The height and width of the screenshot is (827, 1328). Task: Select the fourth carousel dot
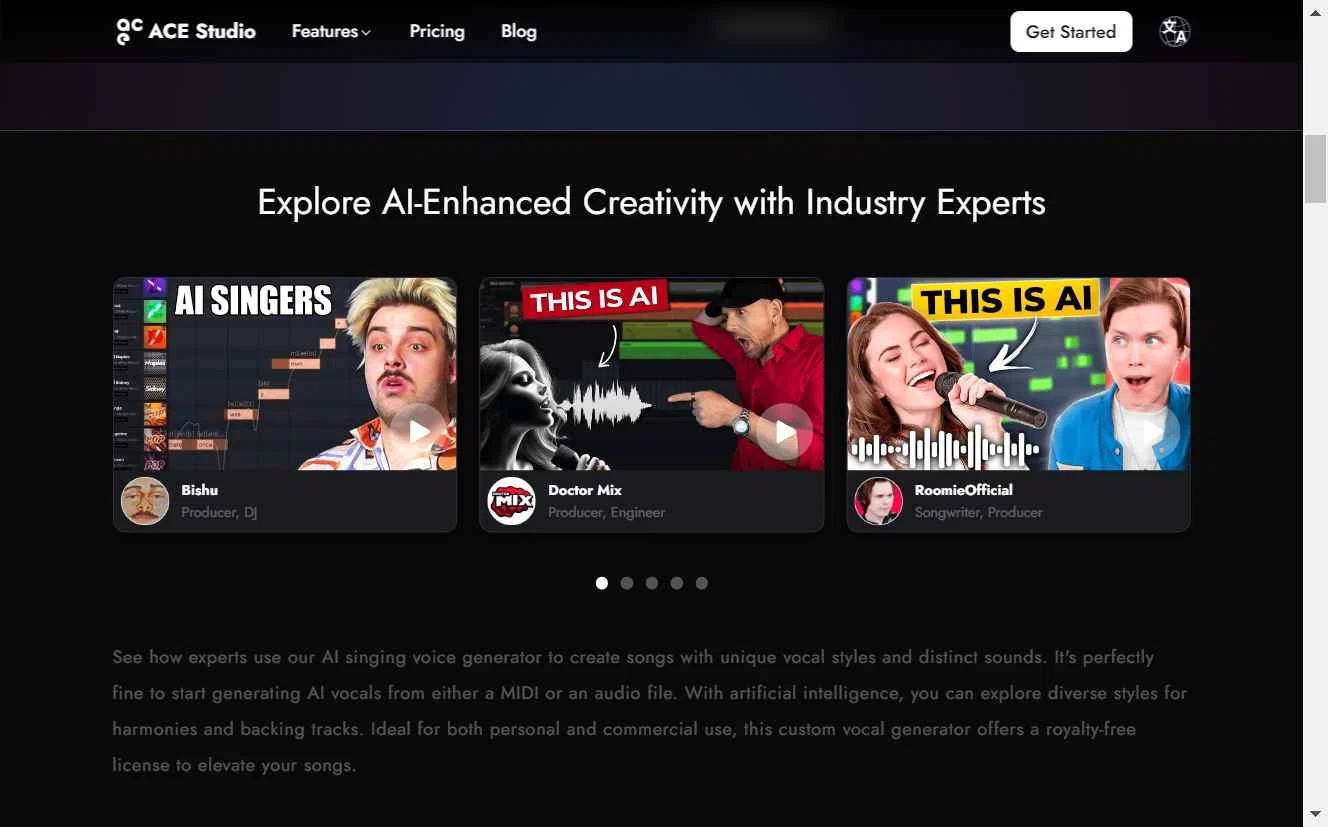(677, 583)
